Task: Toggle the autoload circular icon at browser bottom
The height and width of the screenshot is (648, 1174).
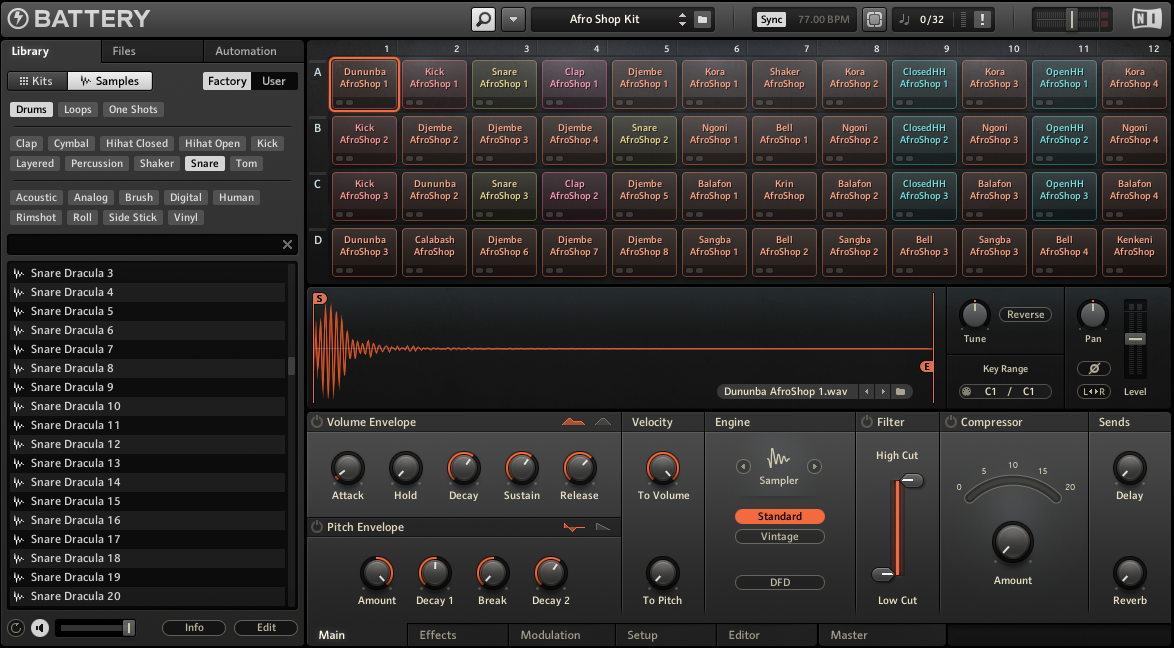Action: point(16,628)
